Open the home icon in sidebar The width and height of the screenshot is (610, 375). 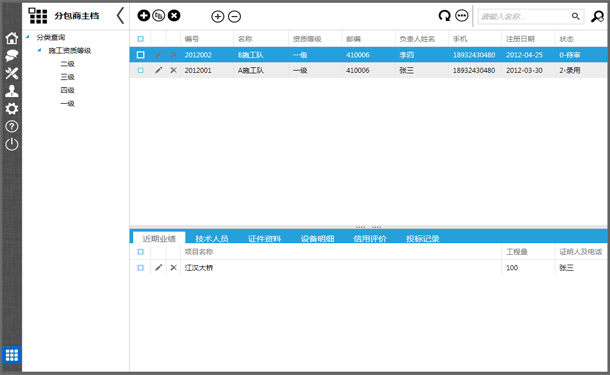point(12,38)
